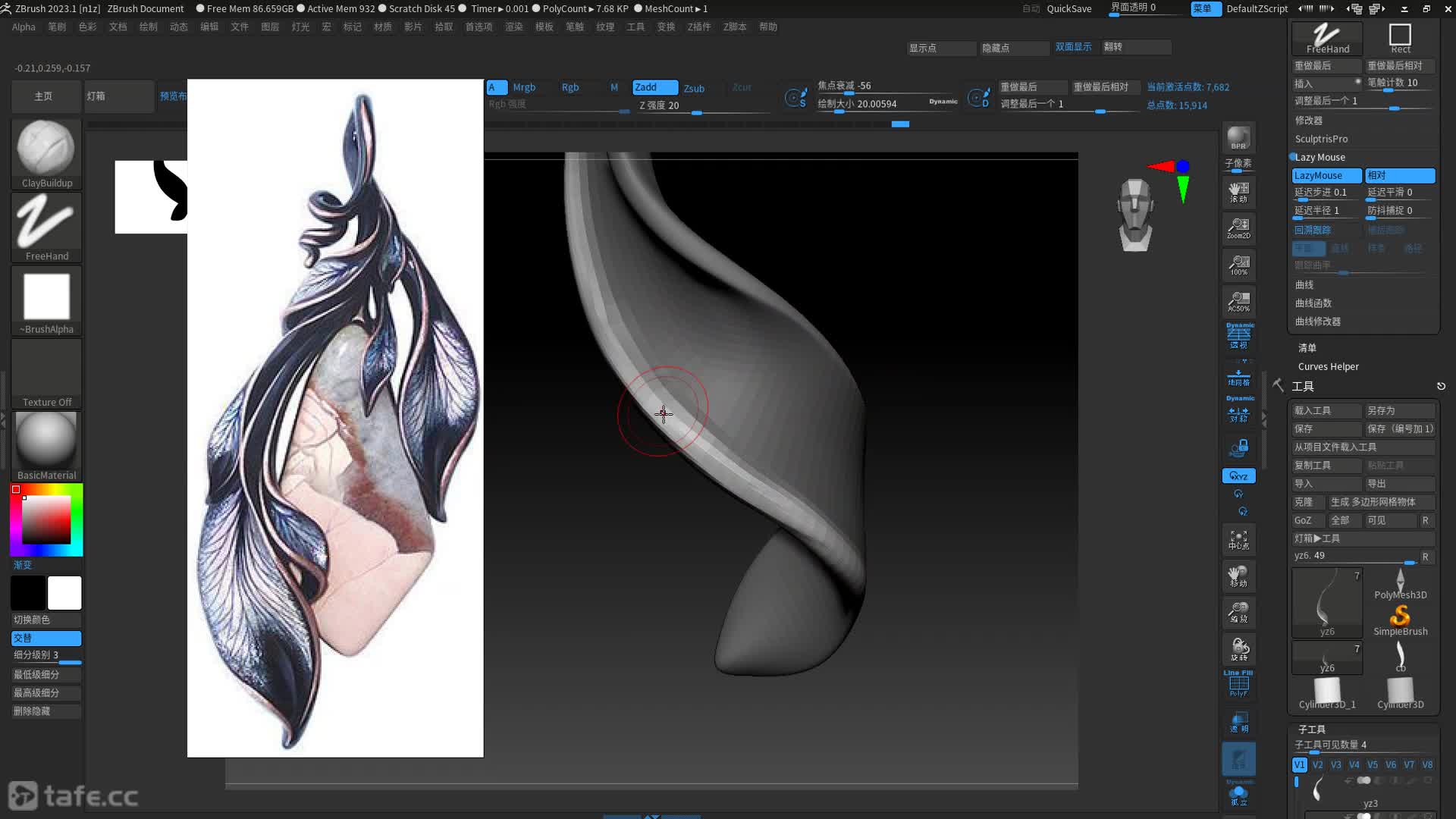Select the FreeHand icon in stroke panel
The image size is (1456, 819).
pos(1327,38)
